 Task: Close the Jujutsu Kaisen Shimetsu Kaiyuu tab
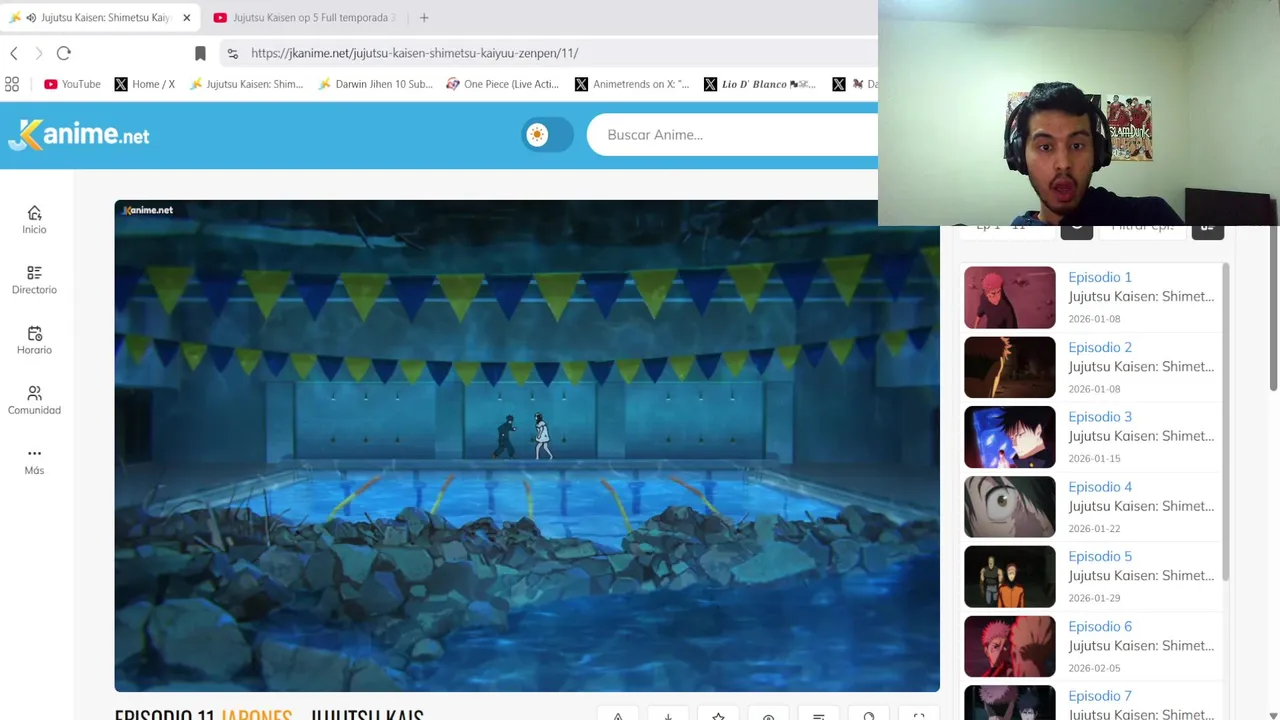coord(186,17)
